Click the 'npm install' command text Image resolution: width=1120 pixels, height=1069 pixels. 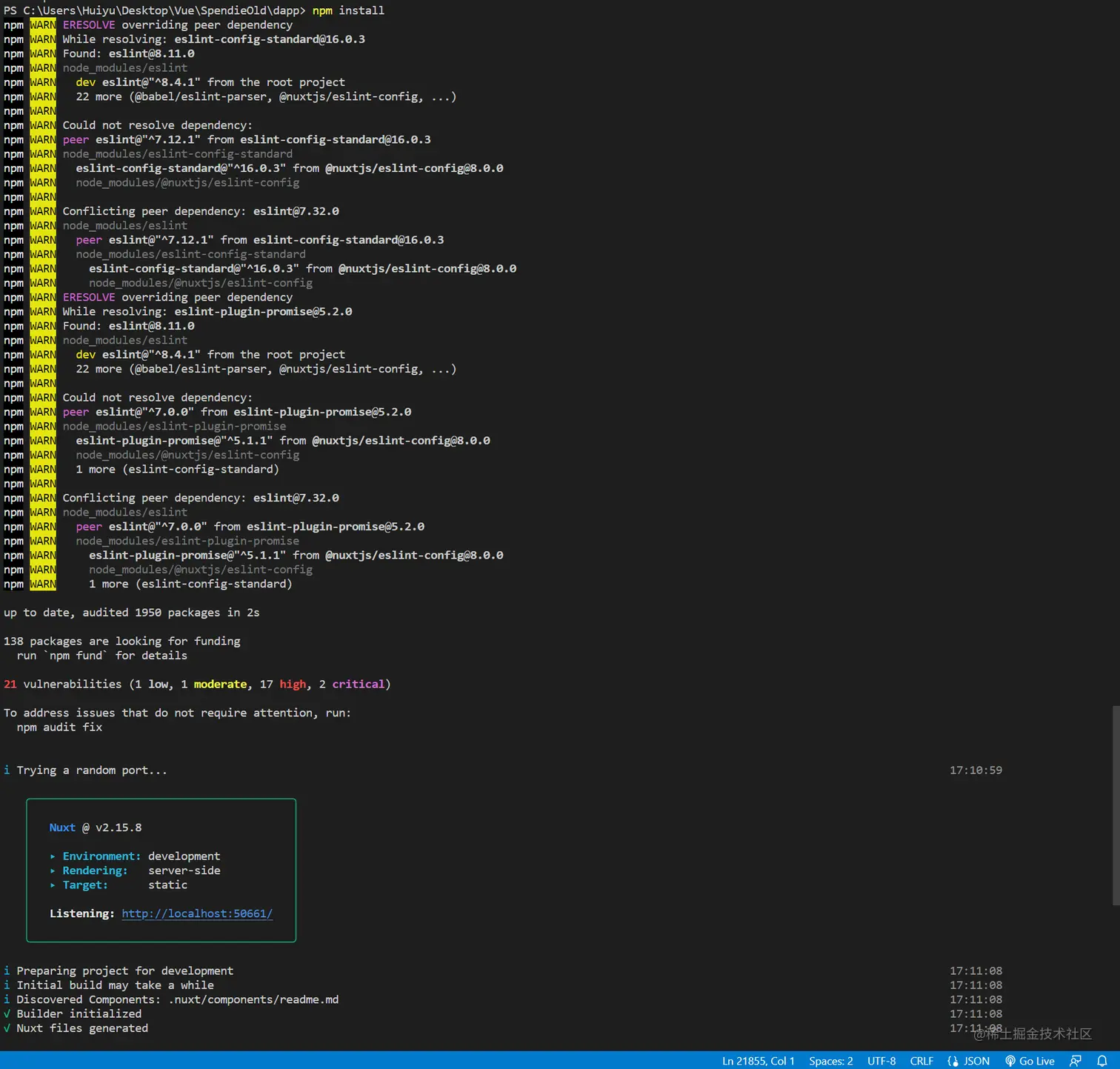pyautogui.click(x=348, y=10)
